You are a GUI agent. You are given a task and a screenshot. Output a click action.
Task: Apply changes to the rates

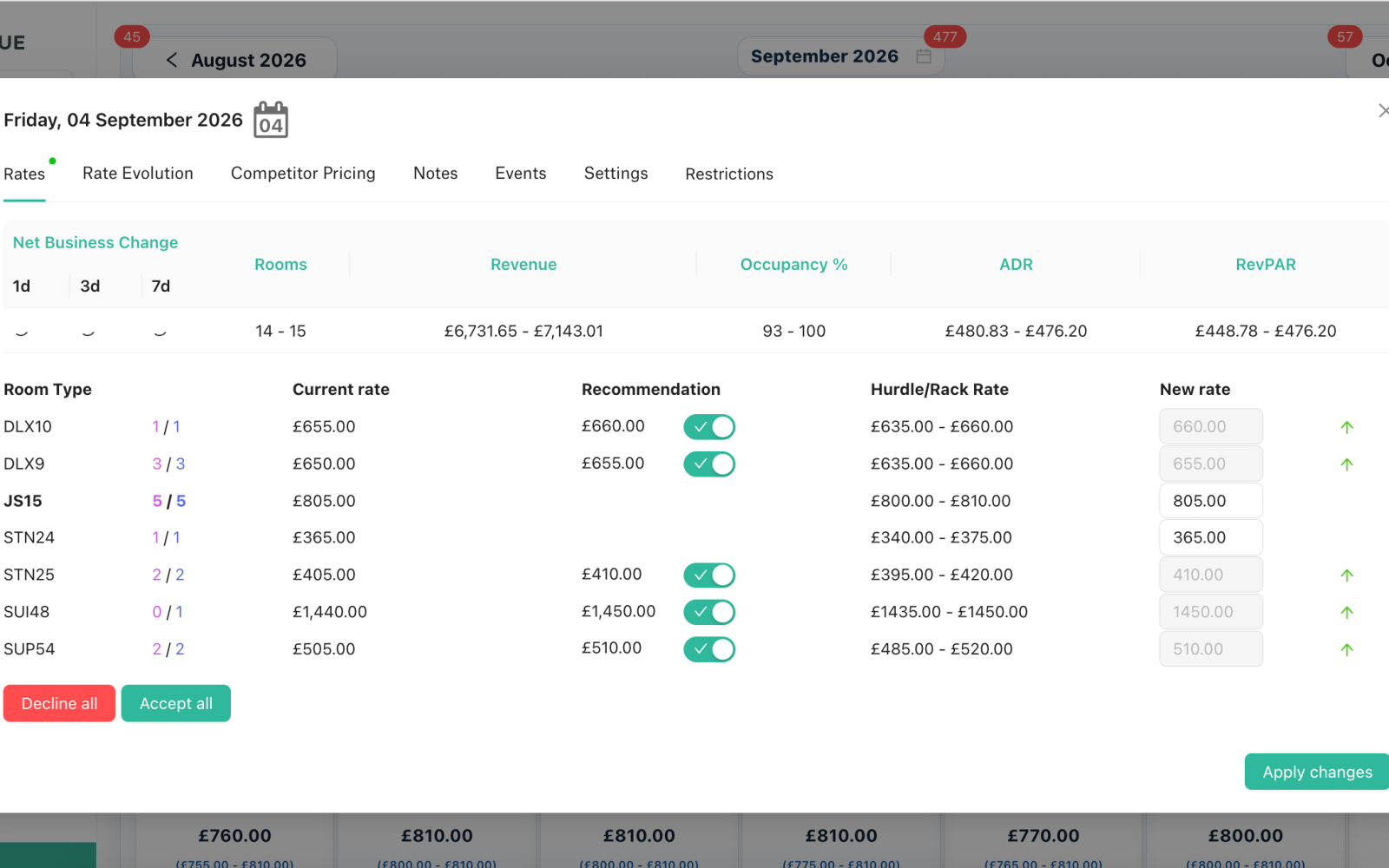pos(1317,772)
